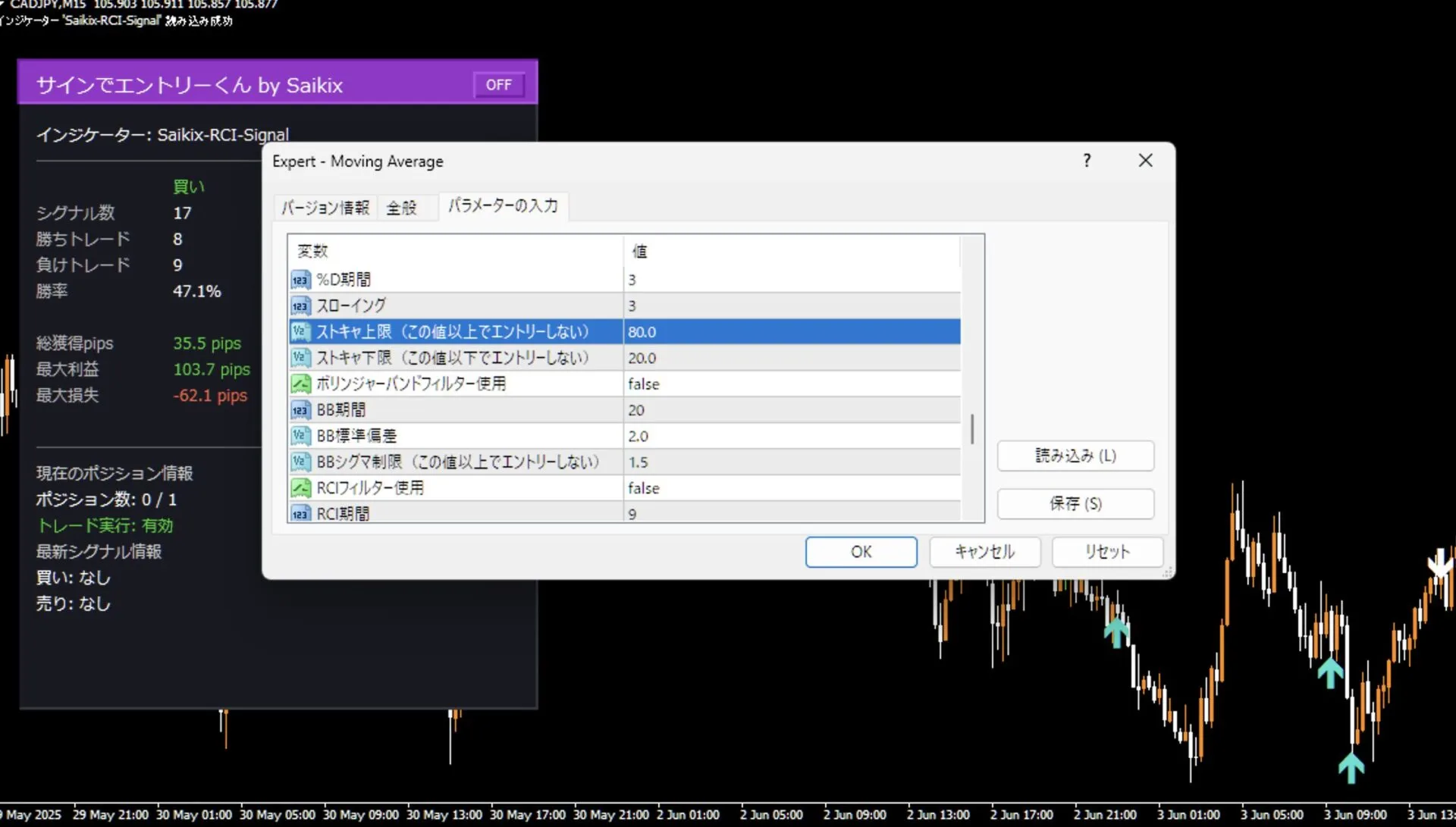Viewport: 1456px width, 827px height.
Task: Click the 123 icon beside BB期間
Action: tap(300, 409)
